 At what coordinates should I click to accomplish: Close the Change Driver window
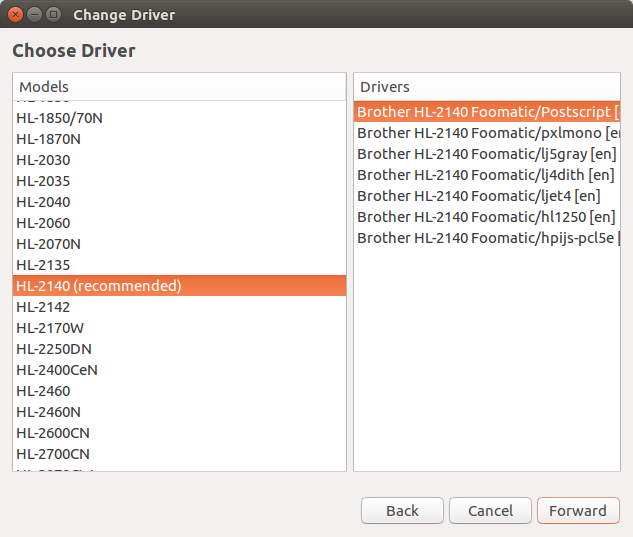tap(15, 15)
